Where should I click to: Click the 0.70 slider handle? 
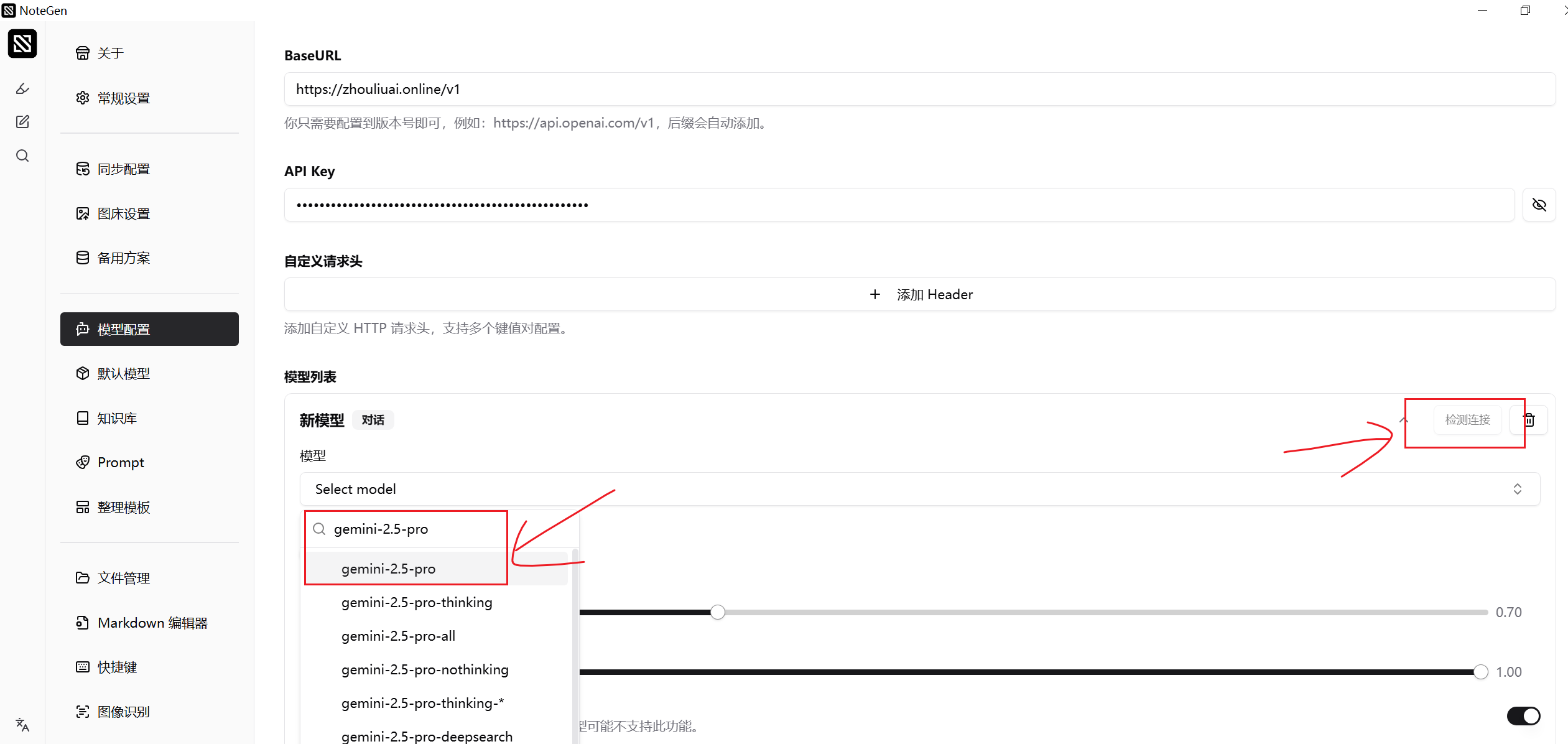(717, 612)
